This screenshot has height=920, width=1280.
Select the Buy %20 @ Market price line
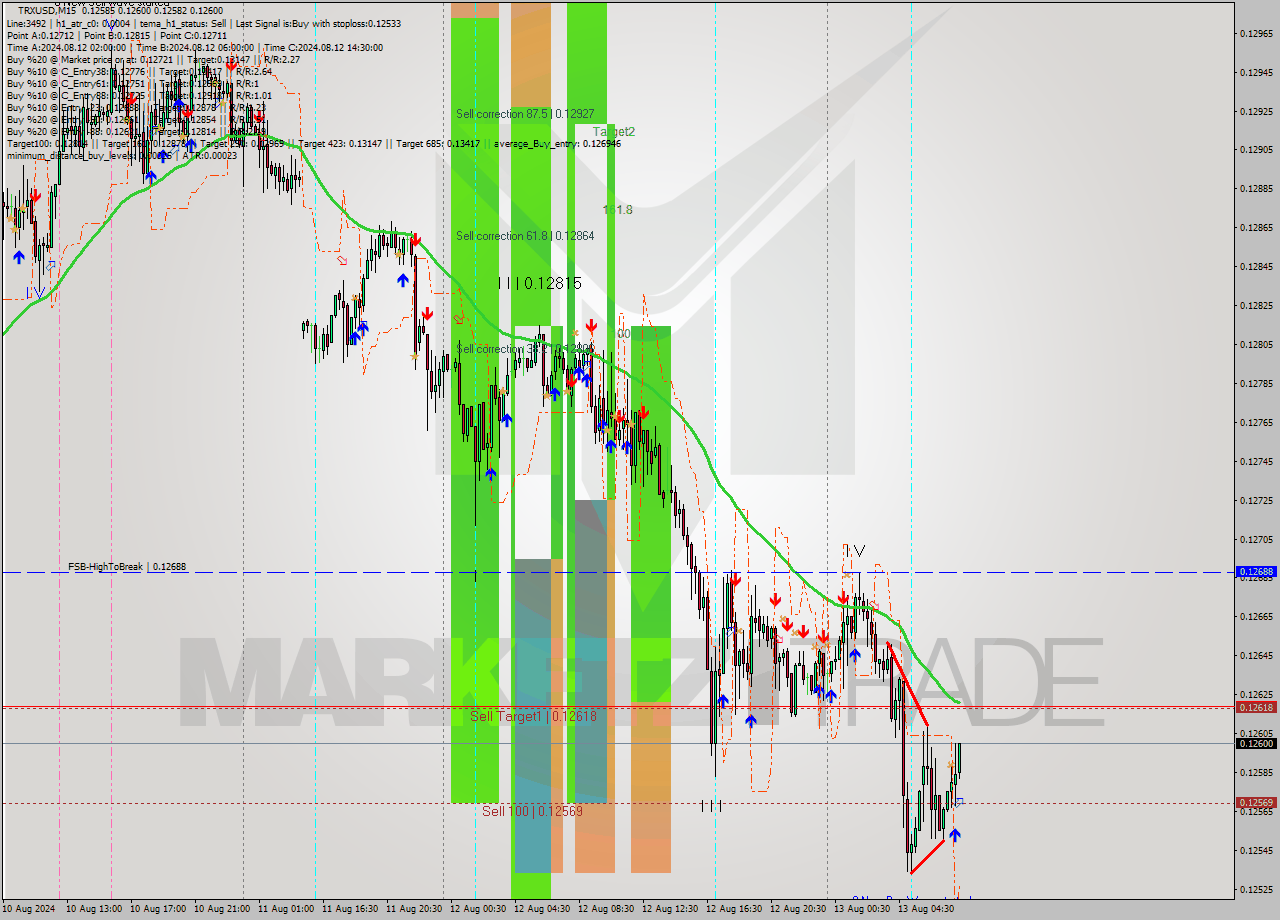click(x=153, y=59)
